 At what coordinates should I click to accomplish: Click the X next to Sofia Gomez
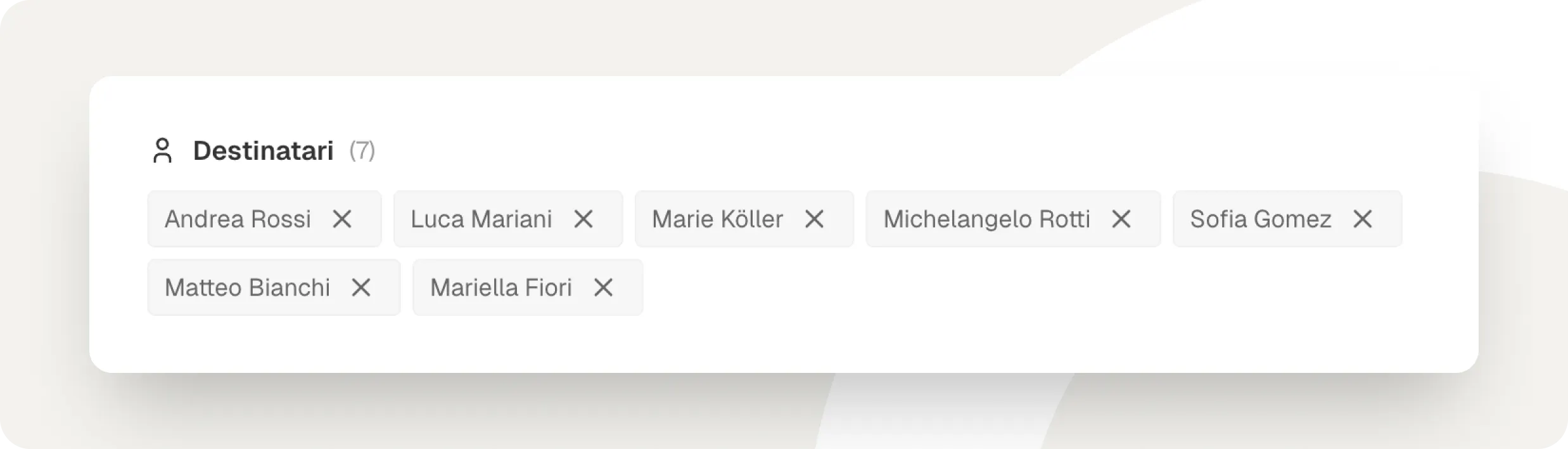[1362, 219]
